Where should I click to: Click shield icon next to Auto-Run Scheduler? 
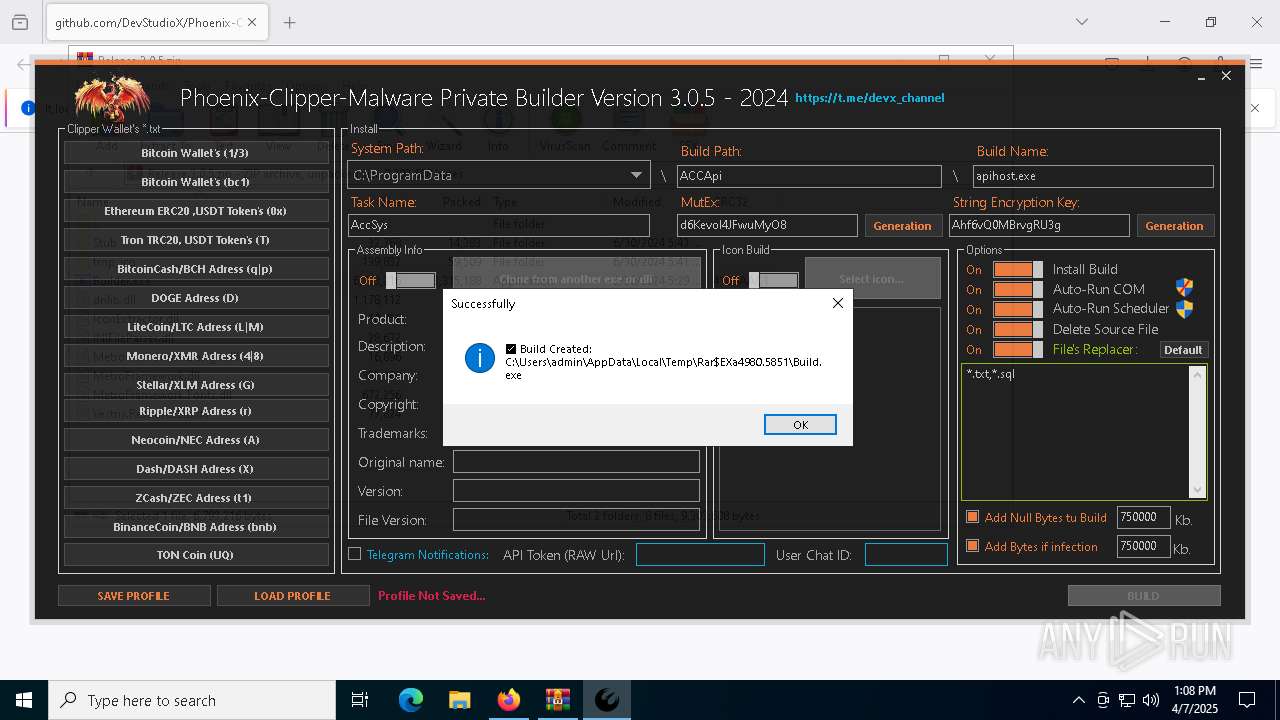(1185, 309)
